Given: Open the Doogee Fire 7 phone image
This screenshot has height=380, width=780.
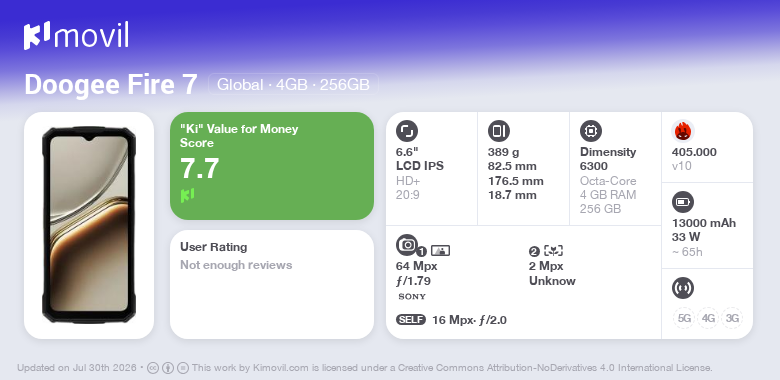Looking at the screenshot, I should coord(89,225).
